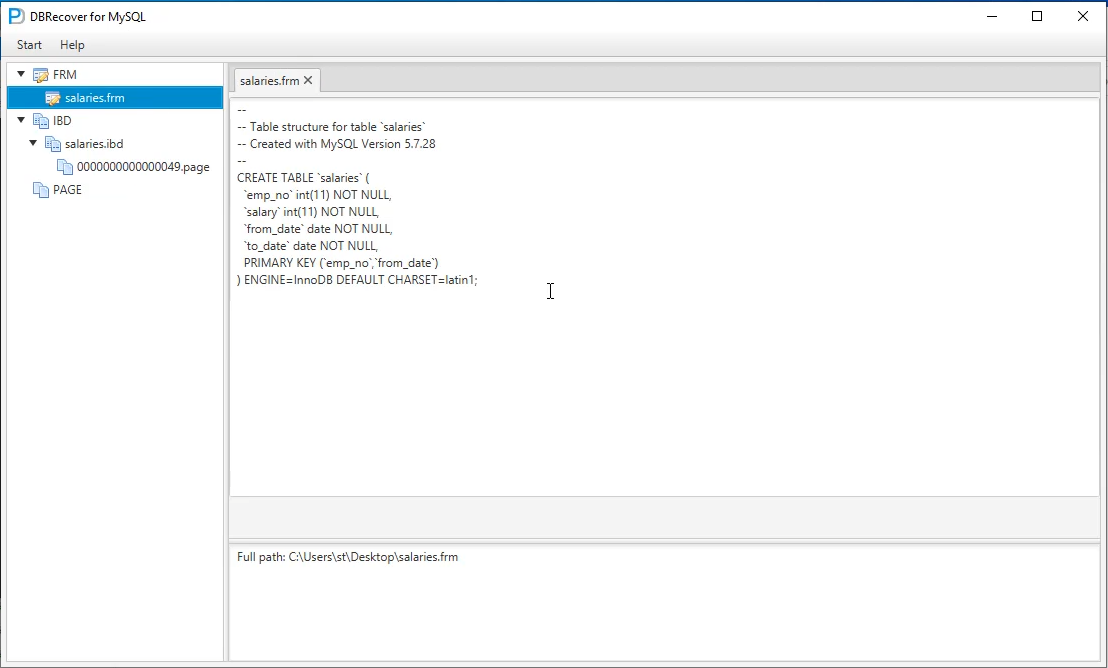Click the IBD category icon
The width and height of the screenshot is (1108, 668).
tap(40, 121)
